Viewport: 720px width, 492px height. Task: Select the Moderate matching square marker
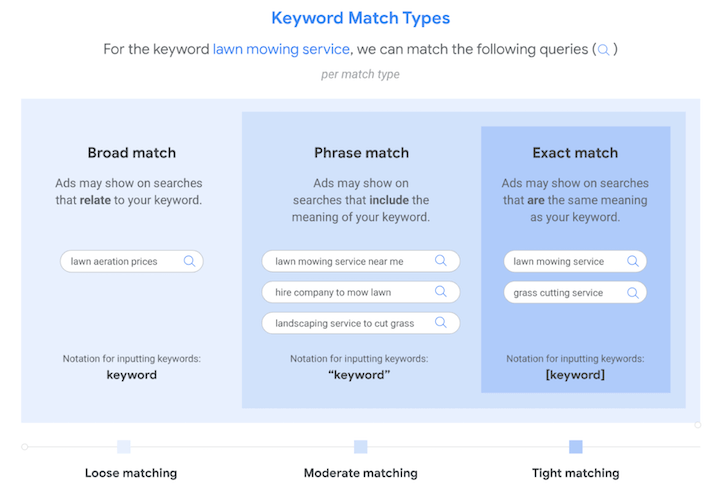click(360, 447)
